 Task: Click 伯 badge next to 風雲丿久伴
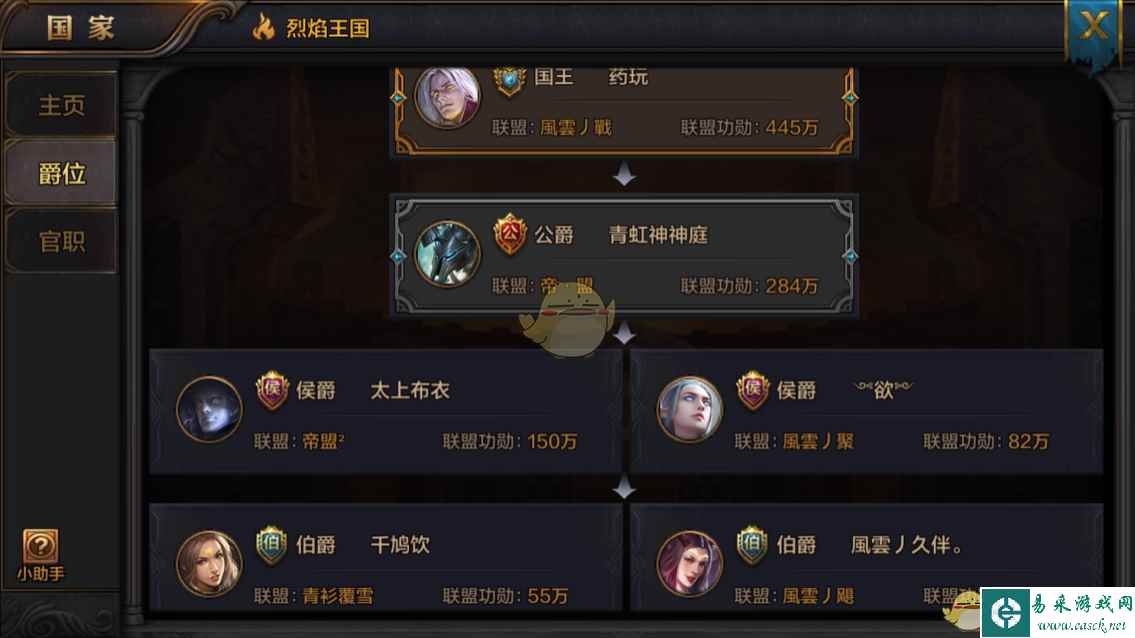tap(752, 545)
